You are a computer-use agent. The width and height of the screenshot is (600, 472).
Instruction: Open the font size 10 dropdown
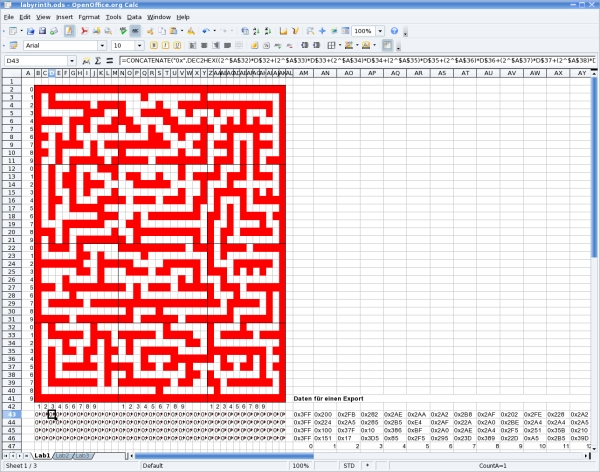140,45
